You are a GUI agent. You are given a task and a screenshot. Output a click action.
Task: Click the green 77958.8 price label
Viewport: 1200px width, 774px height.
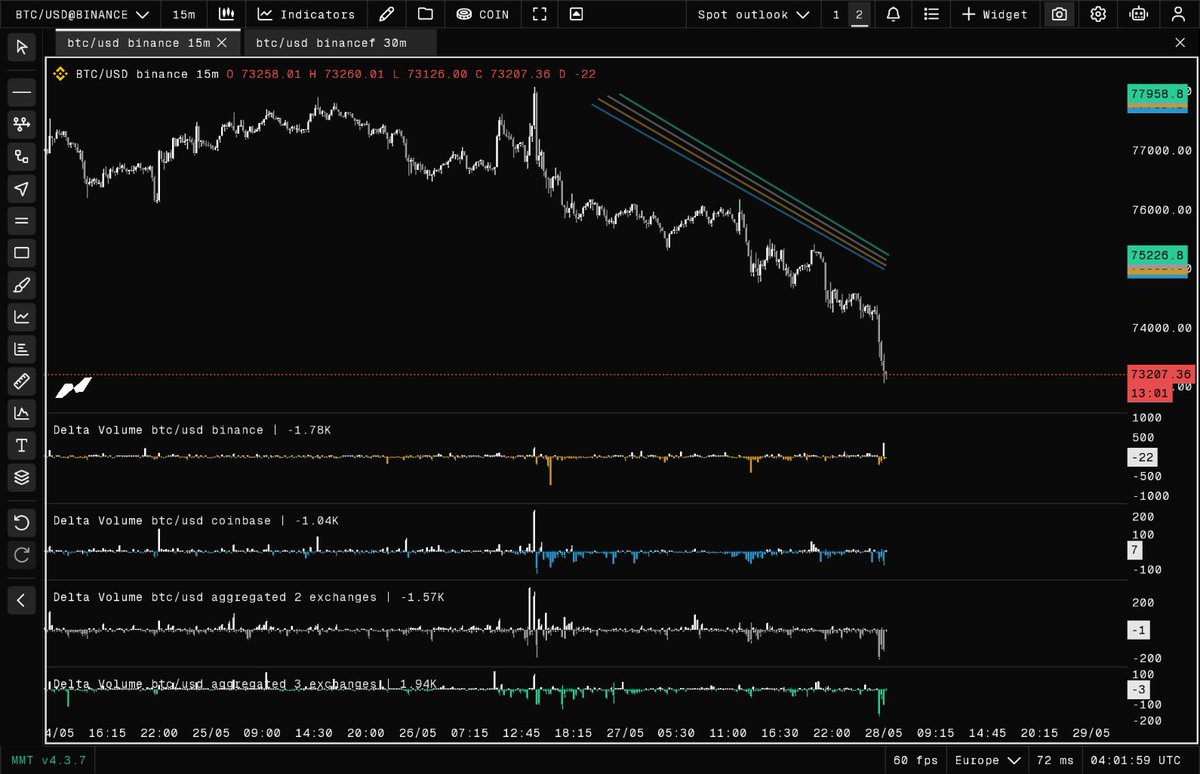[1157, 94]
